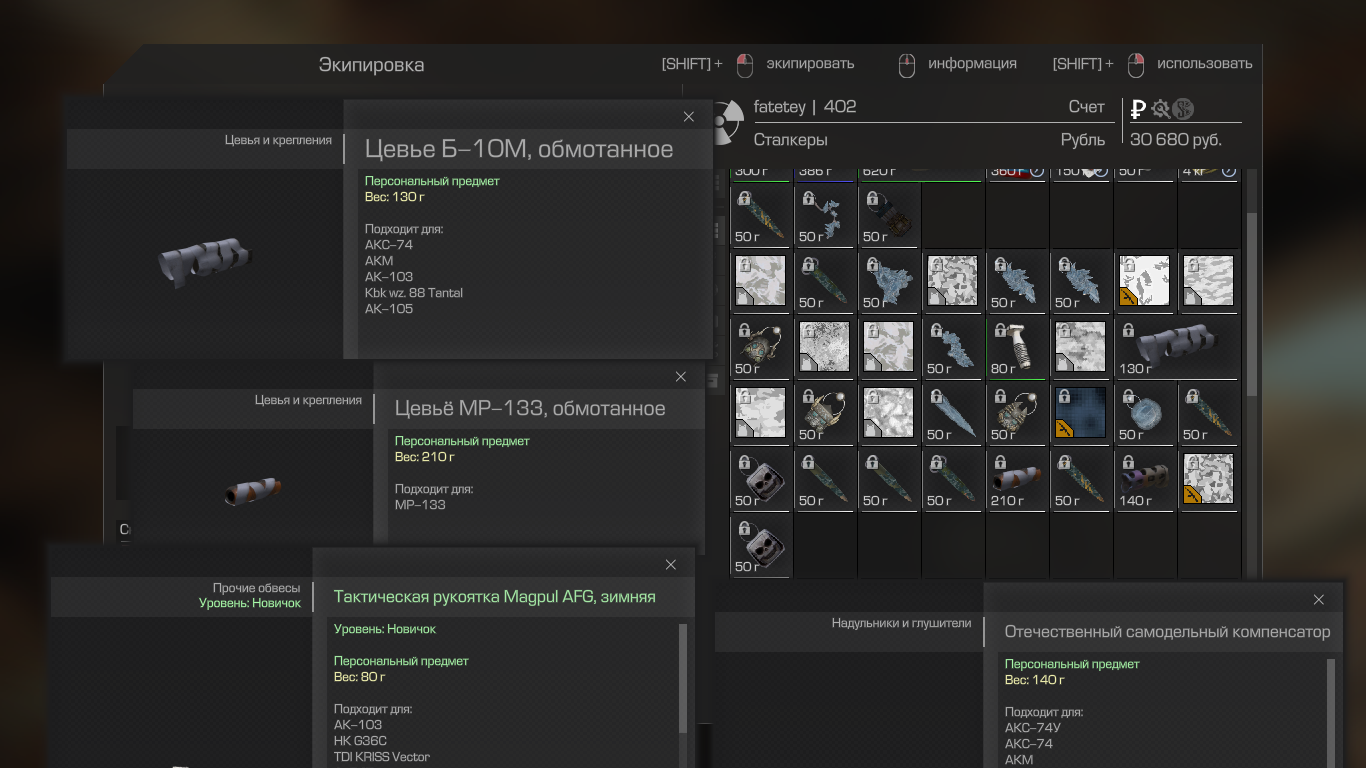
Task: Click the mouse icon beside информация
Action: tap(907, 65)
